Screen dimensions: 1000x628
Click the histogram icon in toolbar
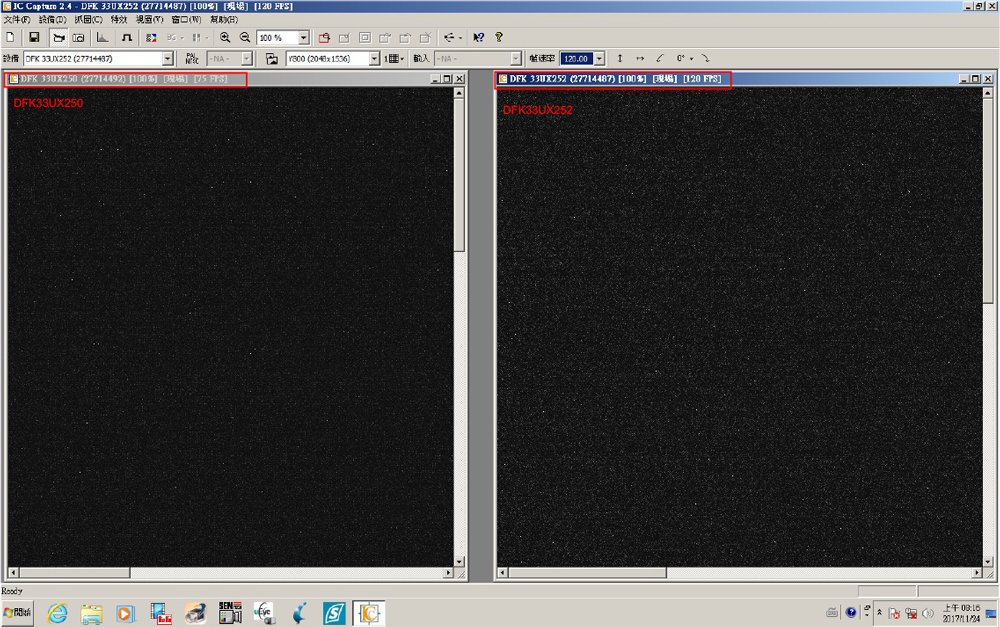pos(102,38)
